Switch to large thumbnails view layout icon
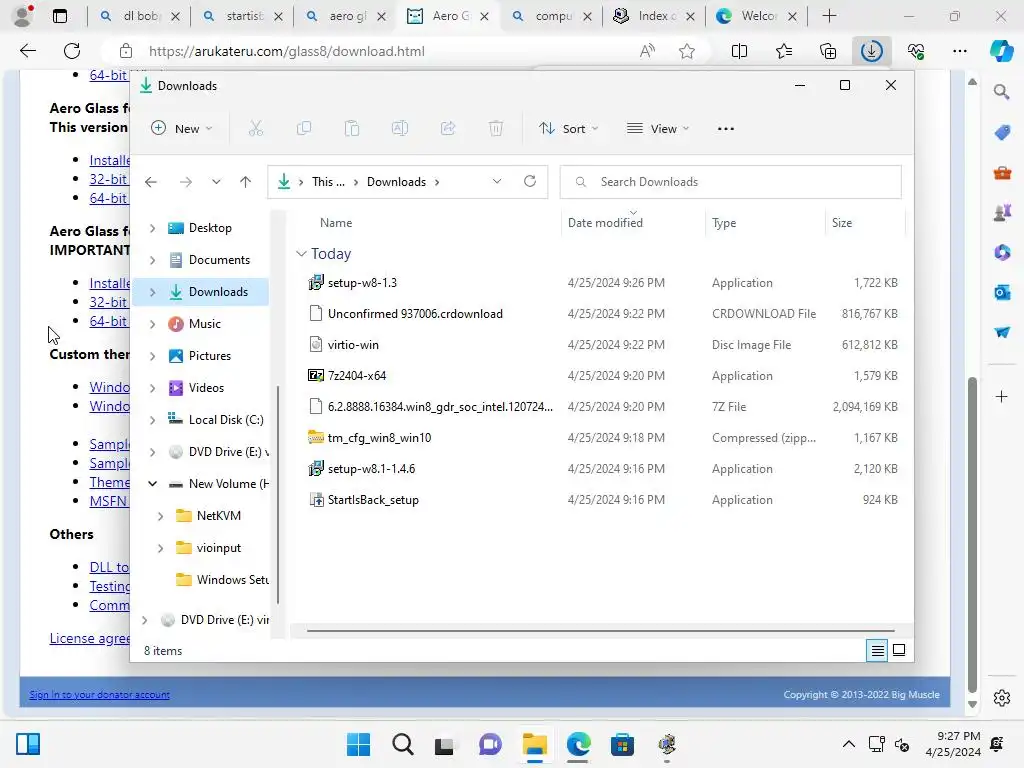 pyautogui.click(x=899, y=650)
